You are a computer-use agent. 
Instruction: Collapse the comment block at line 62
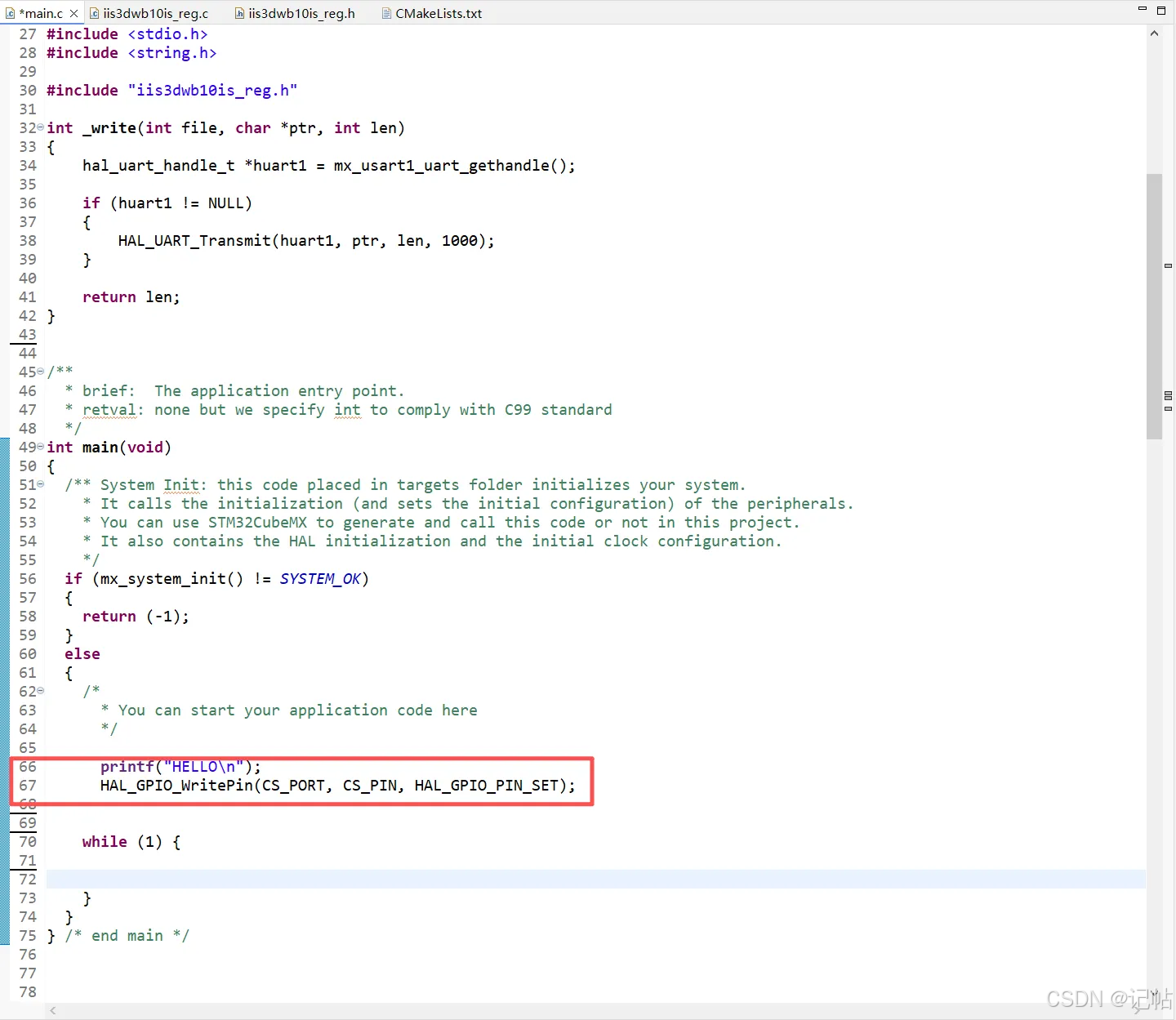[41, 691]
